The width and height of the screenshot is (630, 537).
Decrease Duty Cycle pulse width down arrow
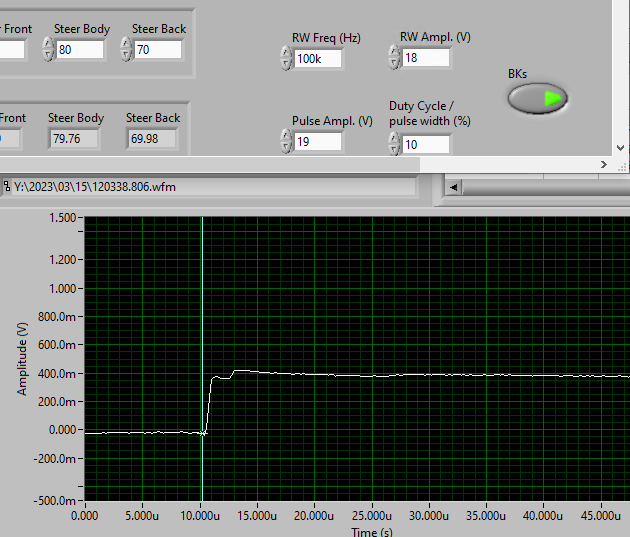tap(393, 149)
